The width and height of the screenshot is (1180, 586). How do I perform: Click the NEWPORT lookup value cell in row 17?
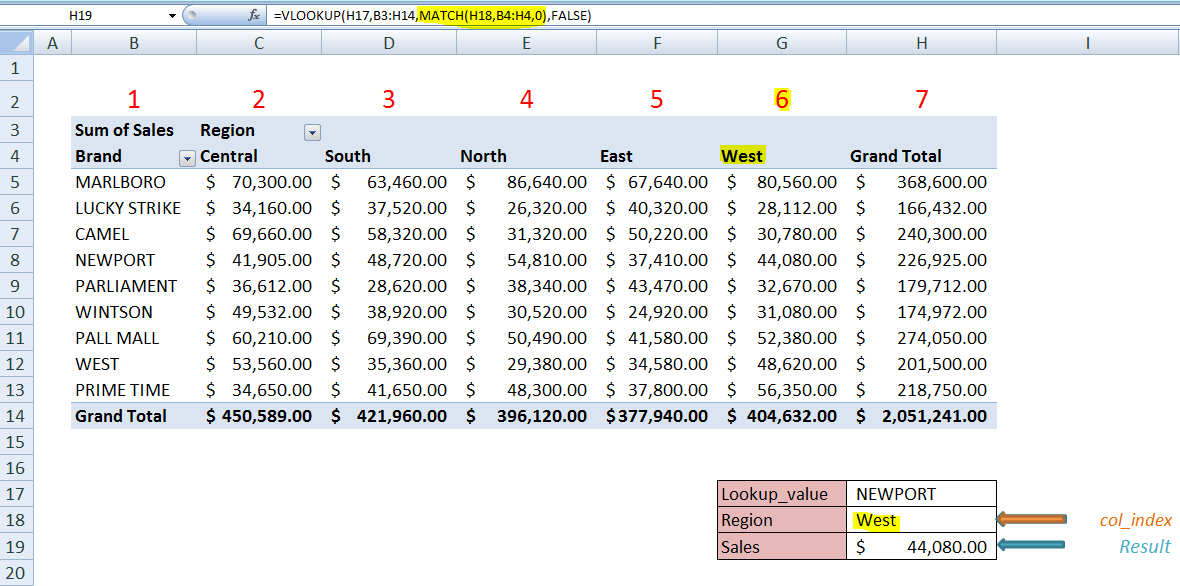[922, 494]
